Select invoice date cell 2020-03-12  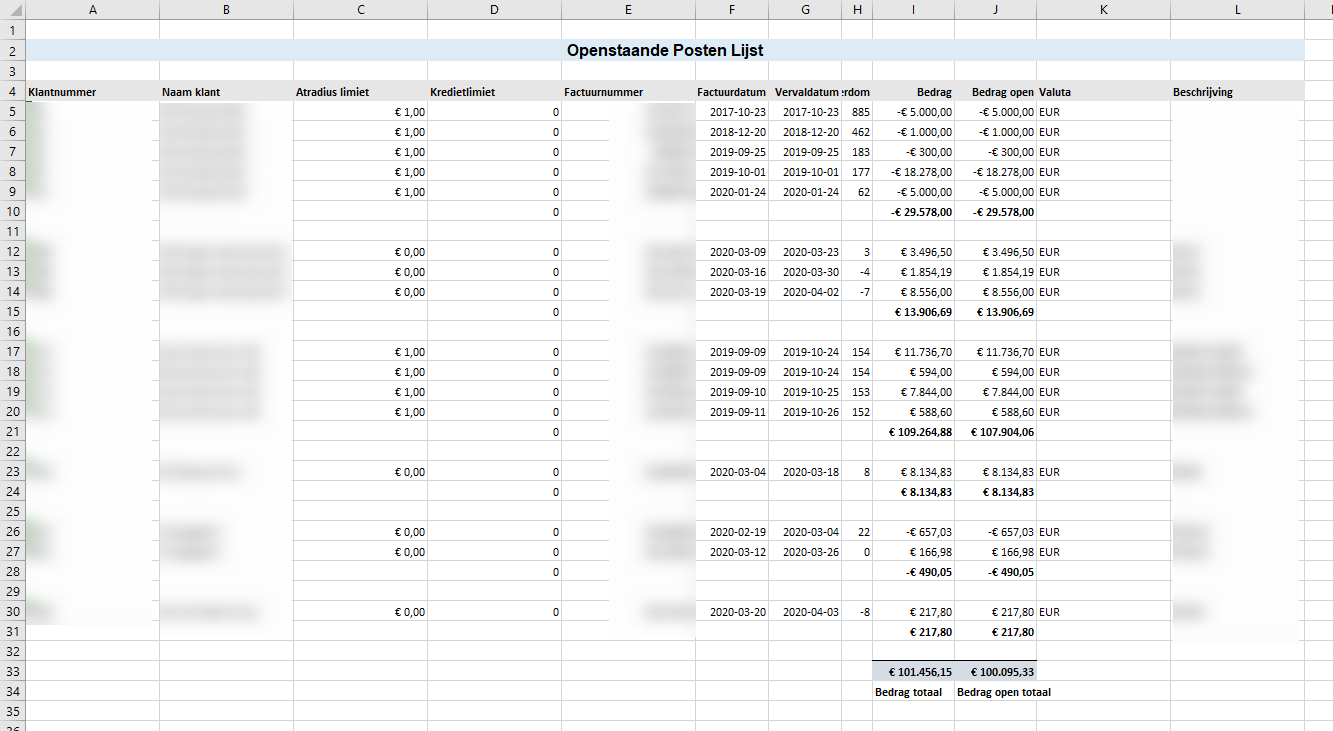pyautogui.click(x=733, y=551)
